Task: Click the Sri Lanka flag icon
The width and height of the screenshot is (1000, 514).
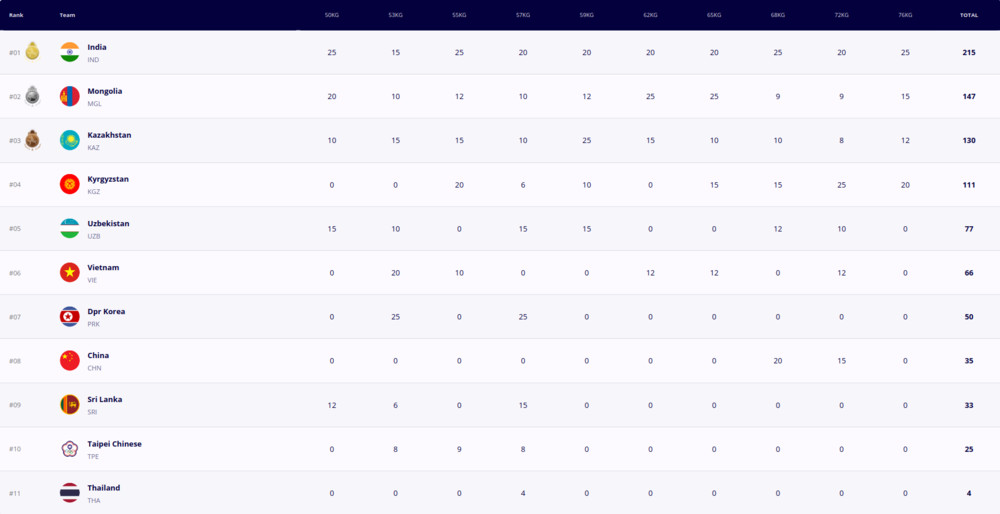Action: pos(70,405)
